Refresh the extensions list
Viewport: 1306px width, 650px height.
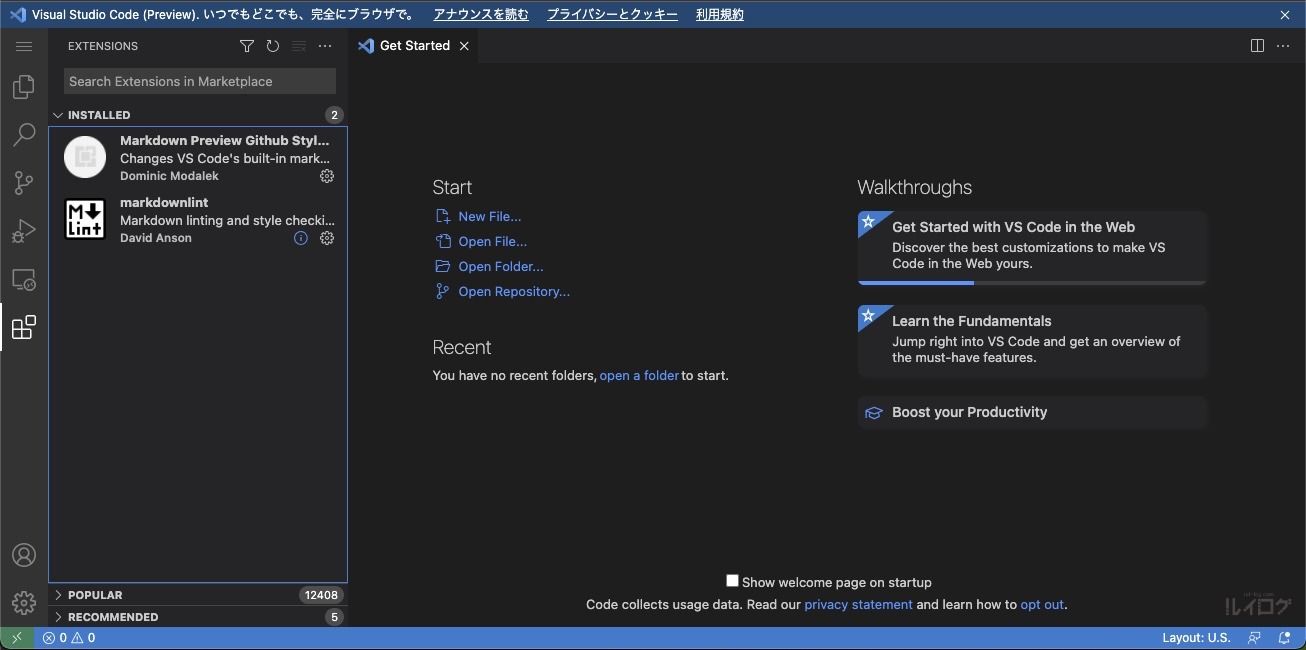point(272,46)
